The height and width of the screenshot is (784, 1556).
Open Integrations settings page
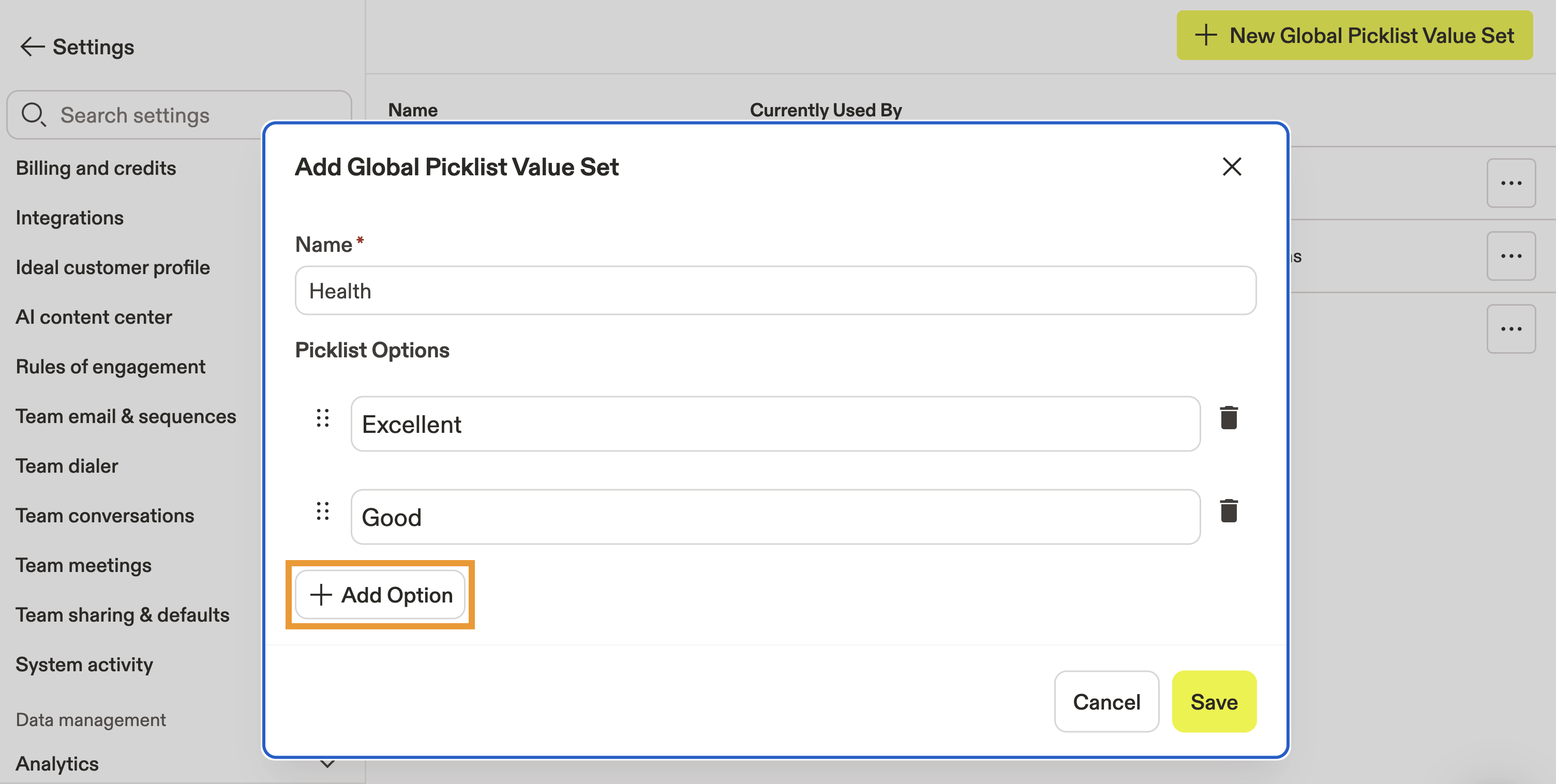point(69,217)
